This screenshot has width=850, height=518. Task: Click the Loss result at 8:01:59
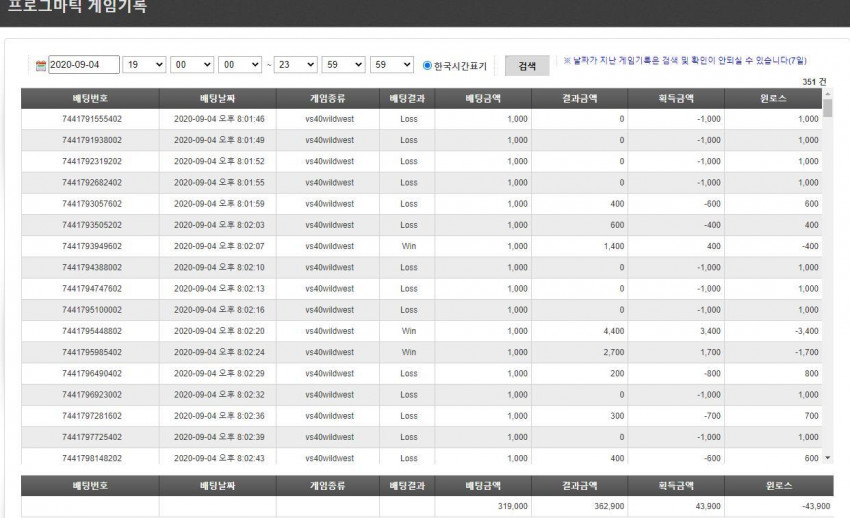(x=409, y=204)
